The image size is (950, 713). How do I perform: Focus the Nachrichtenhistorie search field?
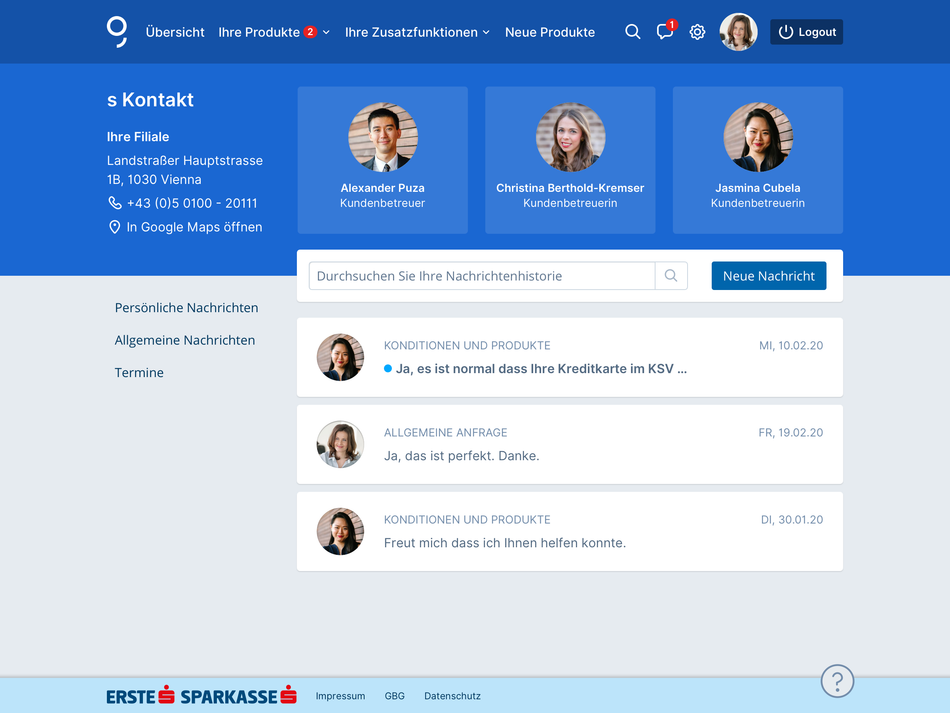click(x=482, y=276)
